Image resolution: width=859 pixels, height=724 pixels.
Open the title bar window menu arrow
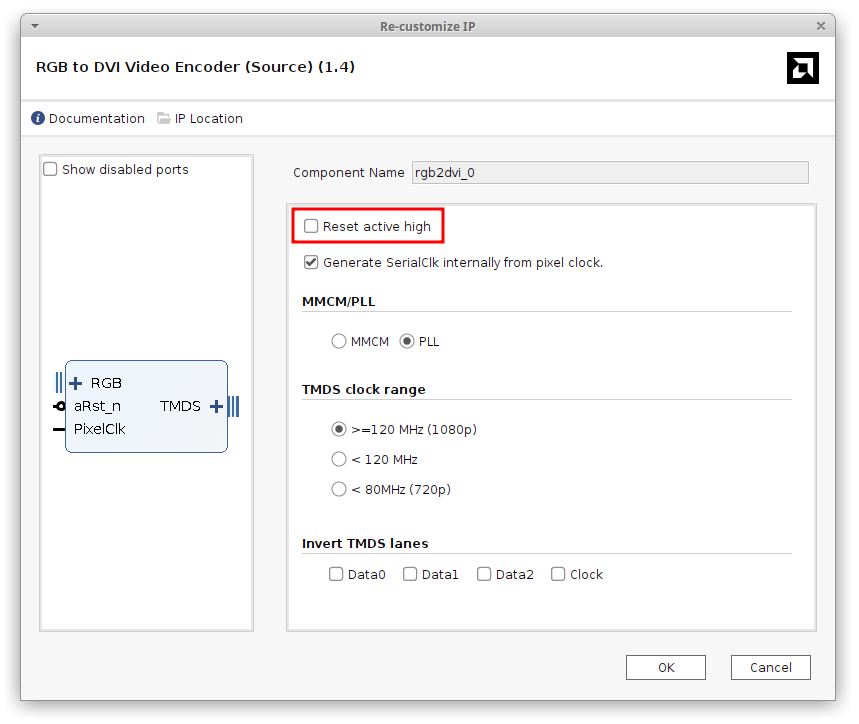[35, 26]
